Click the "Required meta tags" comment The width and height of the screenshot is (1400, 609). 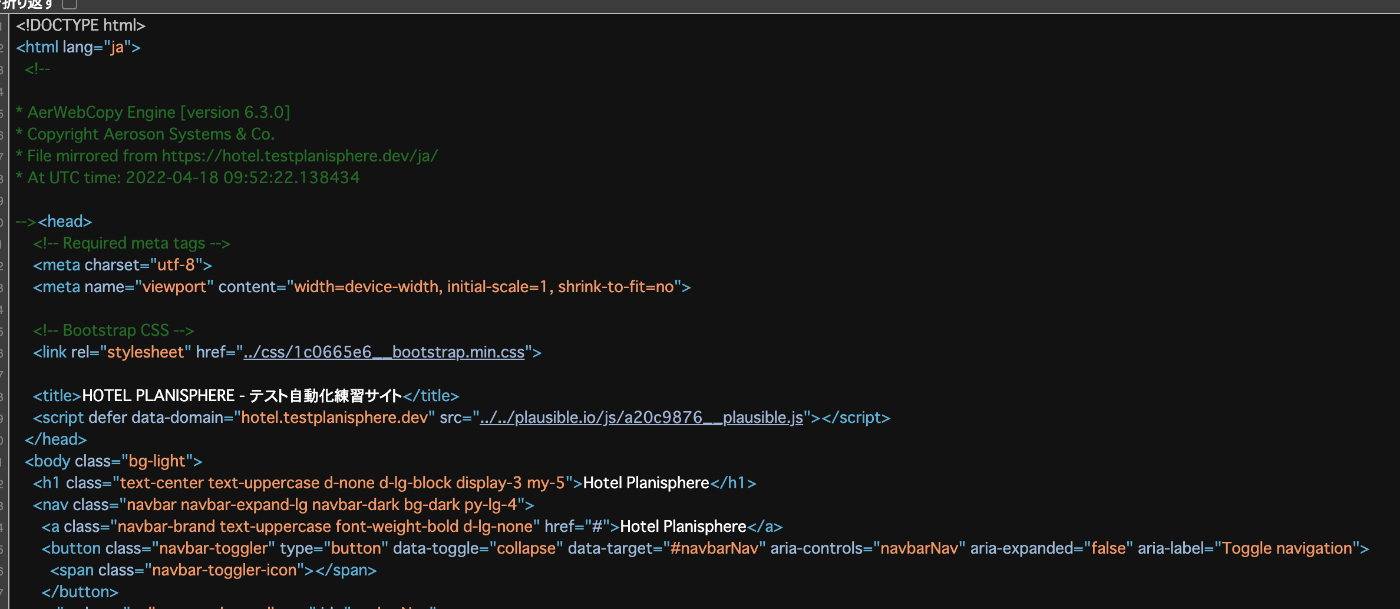(132, 243)
